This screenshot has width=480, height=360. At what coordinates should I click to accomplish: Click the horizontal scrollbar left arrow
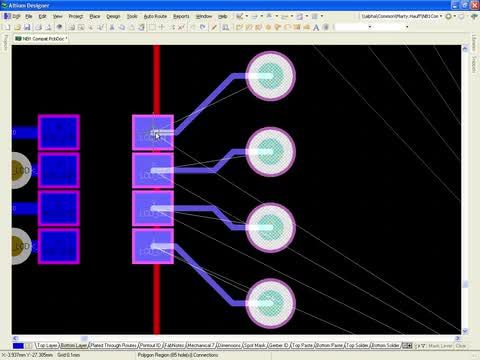[x=15, y=338]
